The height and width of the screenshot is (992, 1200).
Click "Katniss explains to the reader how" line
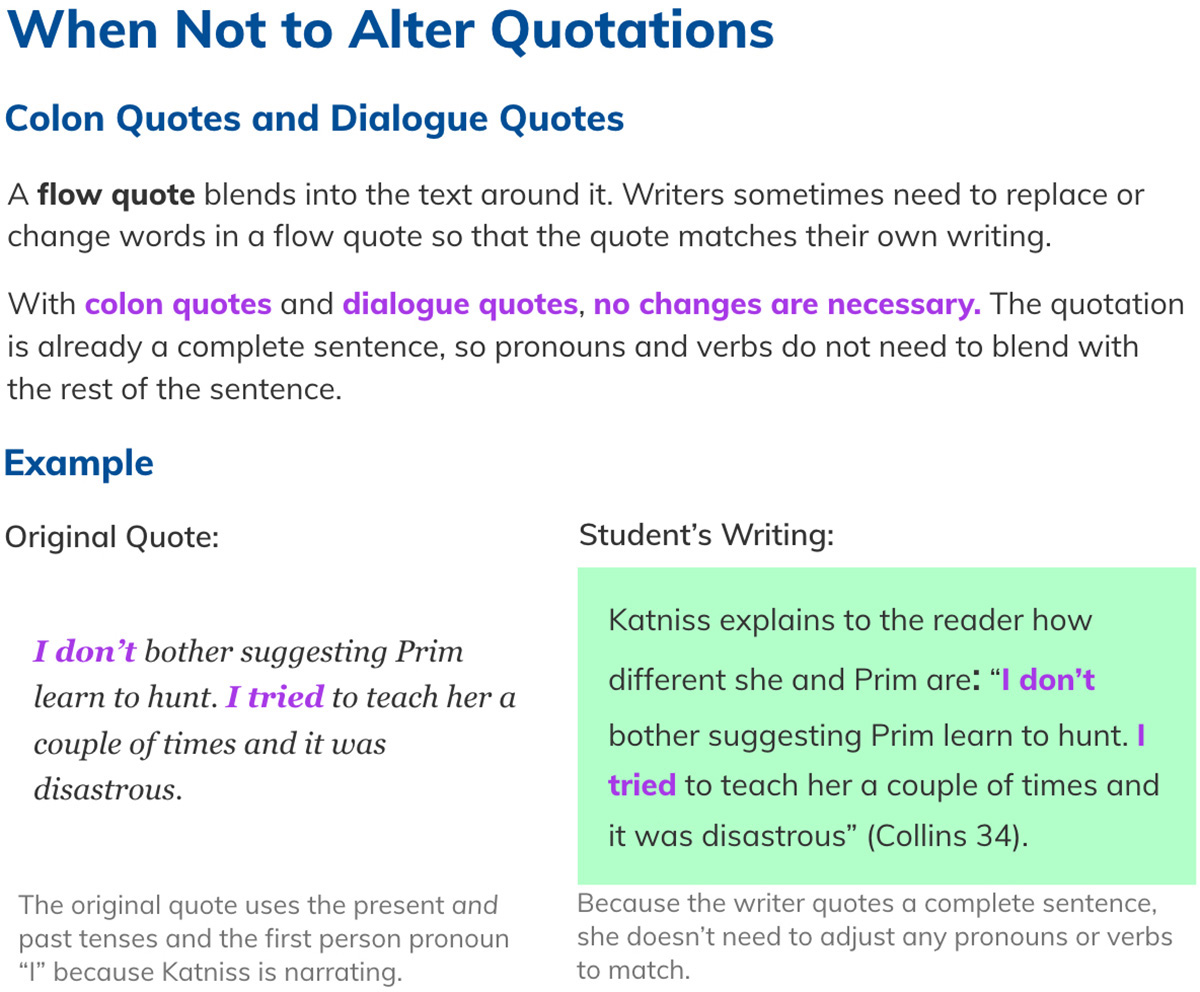coord(850,620)
